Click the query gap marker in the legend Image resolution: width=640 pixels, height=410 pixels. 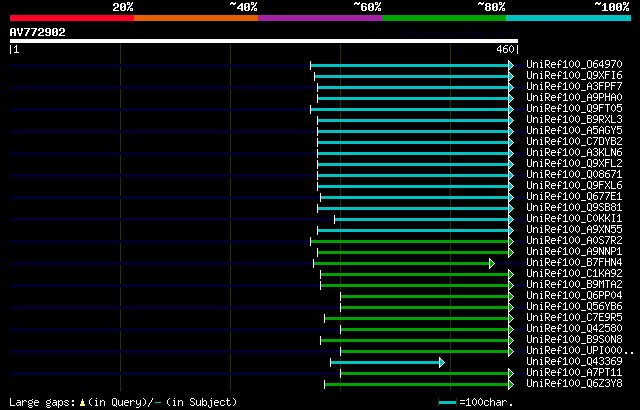click(x=82, y=403)
